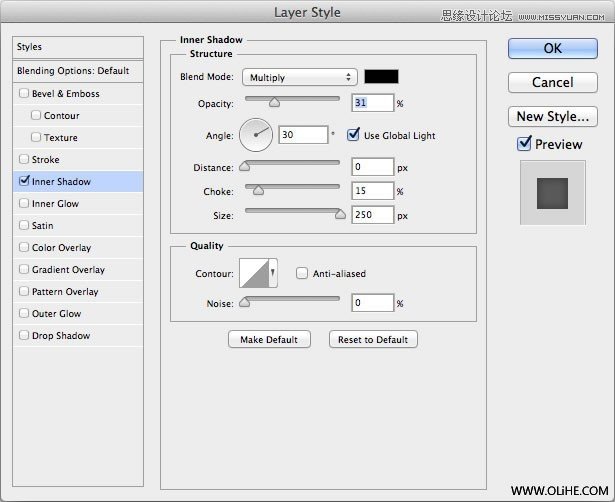Click the Choke value field
Viewport: 615px width, 502px height.
point(373,191)
